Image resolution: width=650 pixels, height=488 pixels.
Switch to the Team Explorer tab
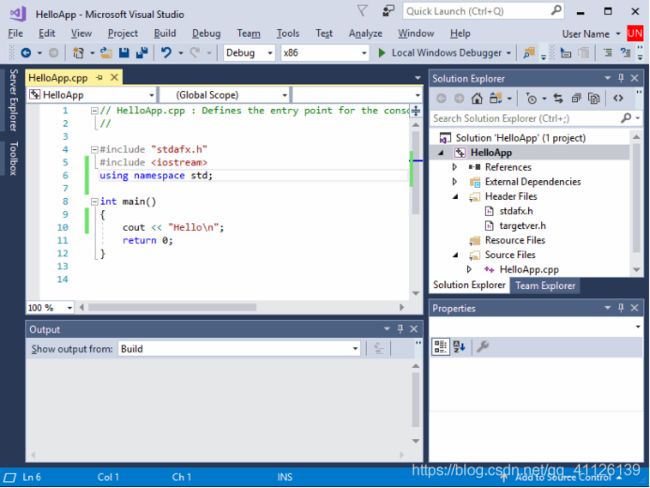(x=545, y=286)
